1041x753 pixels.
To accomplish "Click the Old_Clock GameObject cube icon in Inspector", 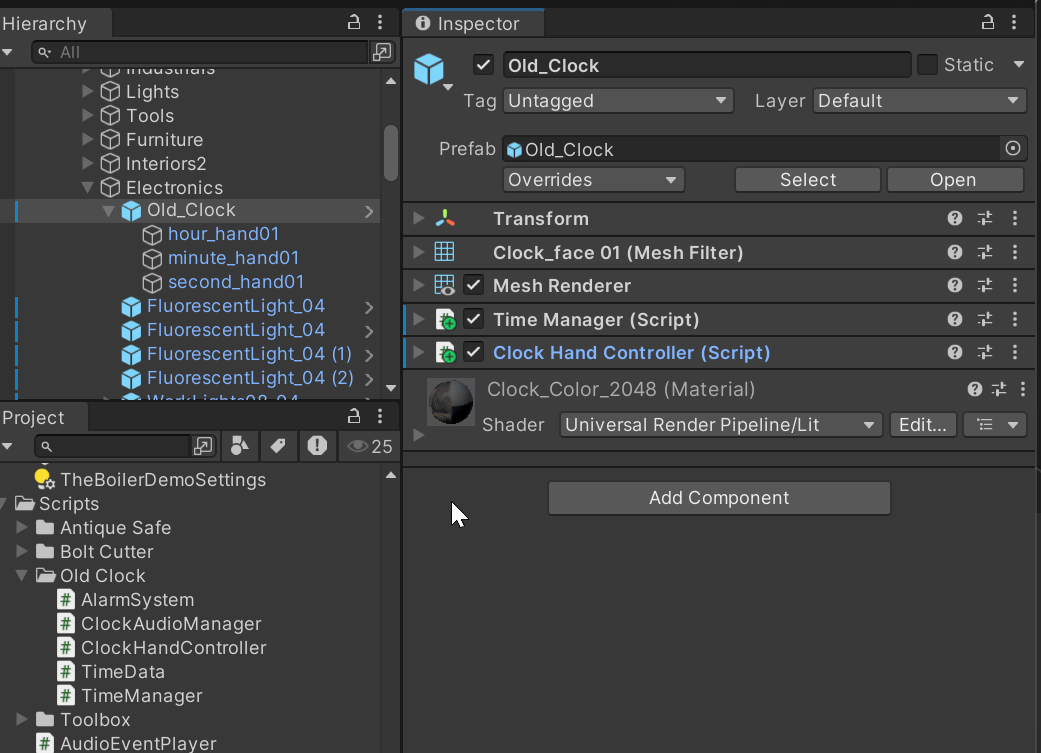I will [429, 68].
